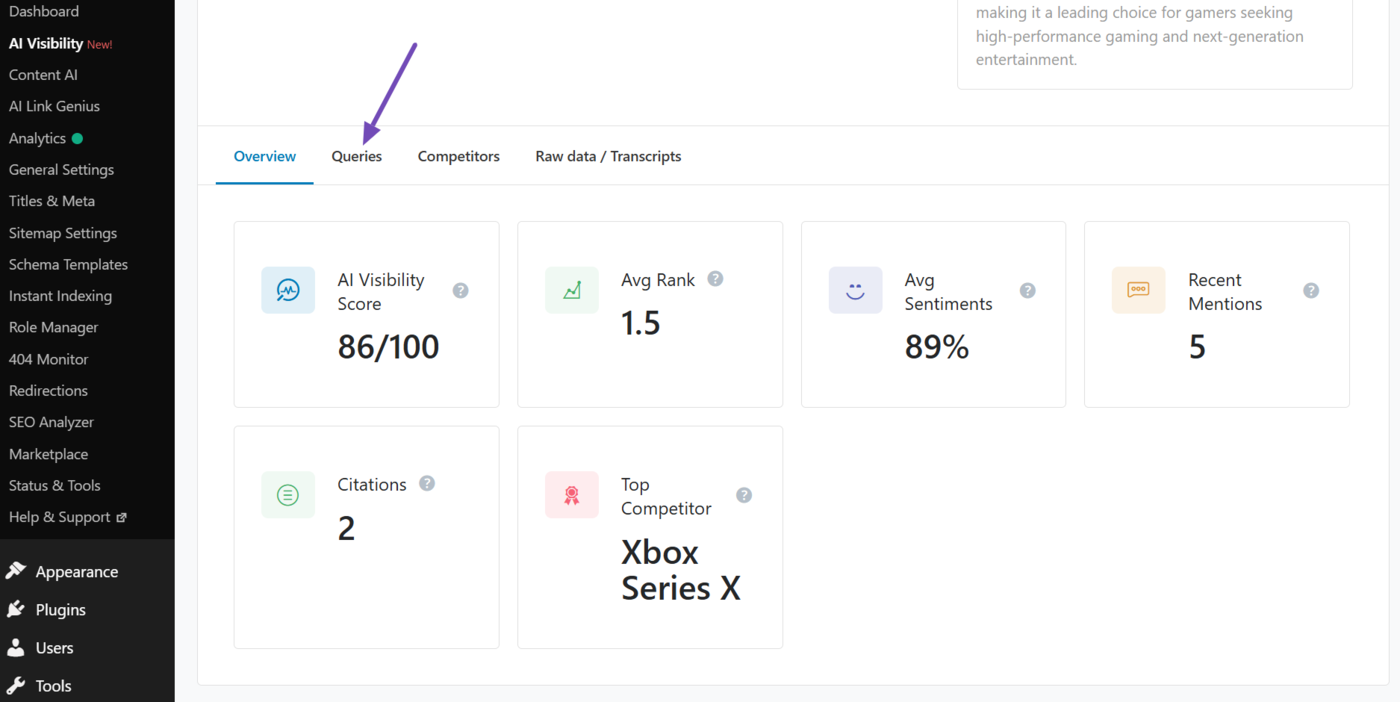Click the AI Visibility Score pulse icon
This screenshot has width=1400, height=702.
point(288,290)
